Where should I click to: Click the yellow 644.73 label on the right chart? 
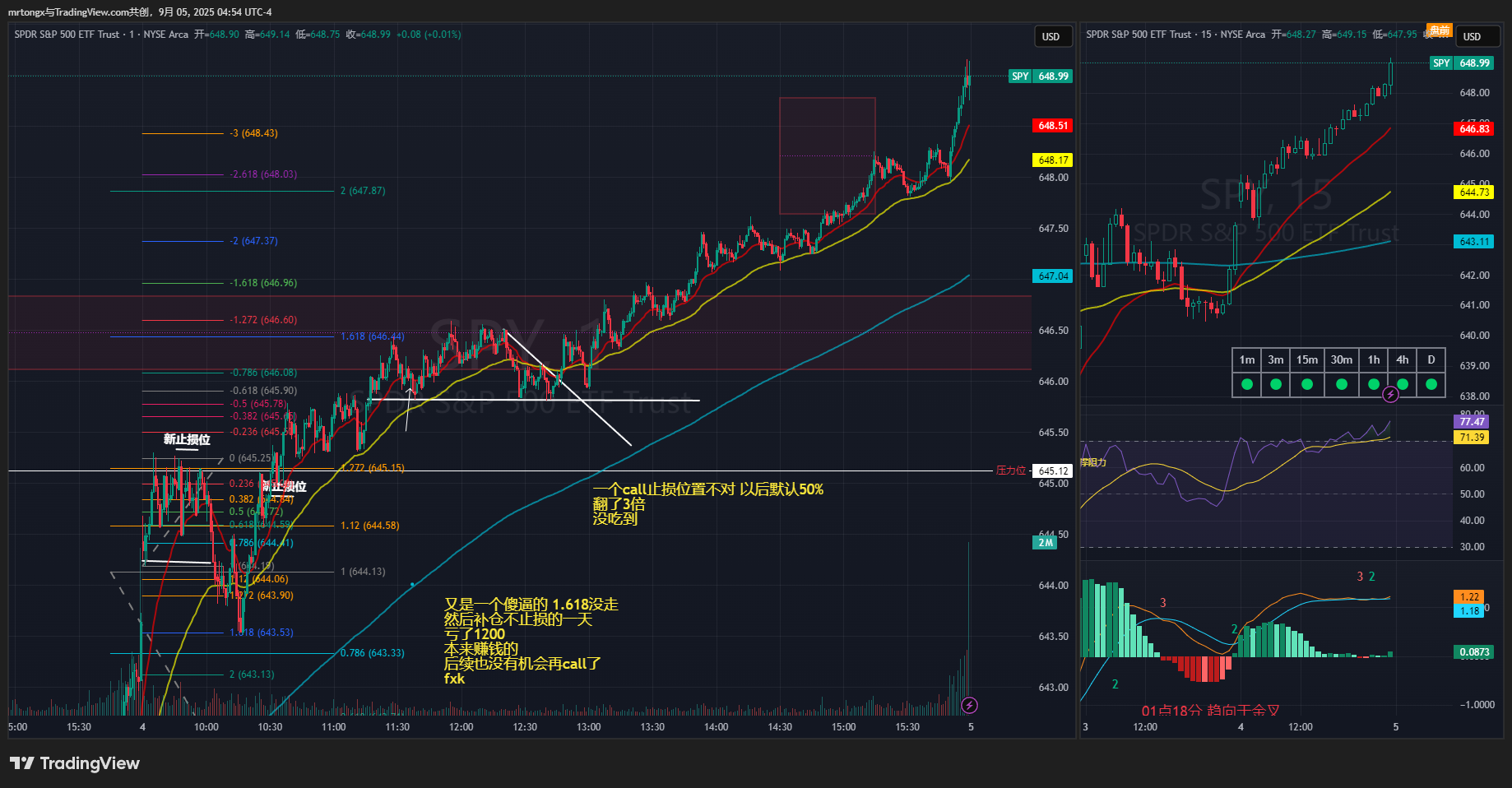tap(1473, 192)
